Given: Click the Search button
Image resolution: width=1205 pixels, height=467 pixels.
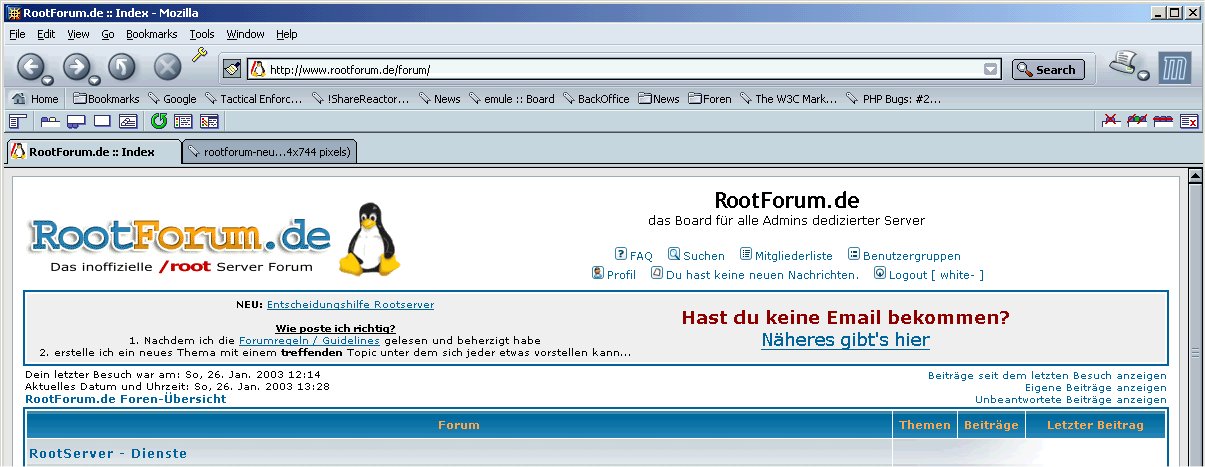Looking at the screenshot, I should click(1048, 70).
